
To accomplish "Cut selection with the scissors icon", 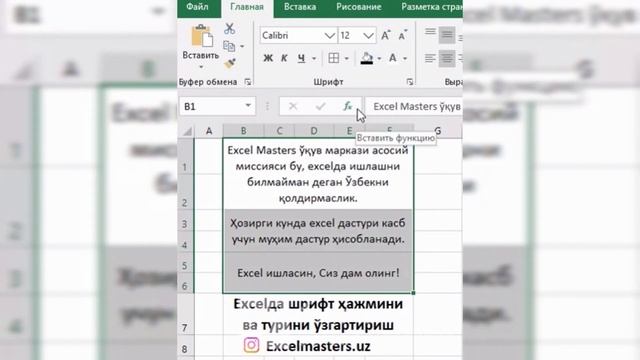I will tap(229, 28).
